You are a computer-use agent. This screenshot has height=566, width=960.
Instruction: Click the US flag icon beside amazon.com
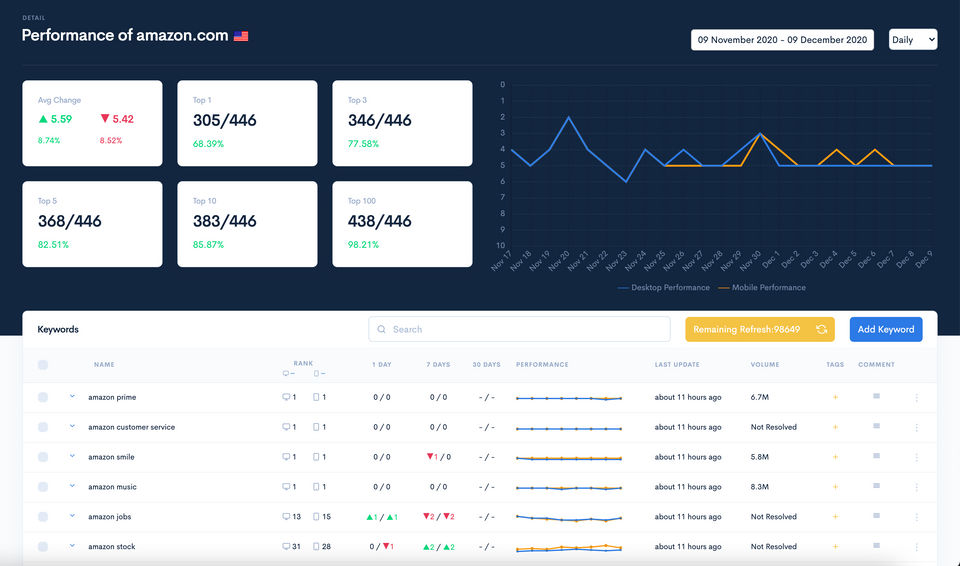click(x=241, y=36)
